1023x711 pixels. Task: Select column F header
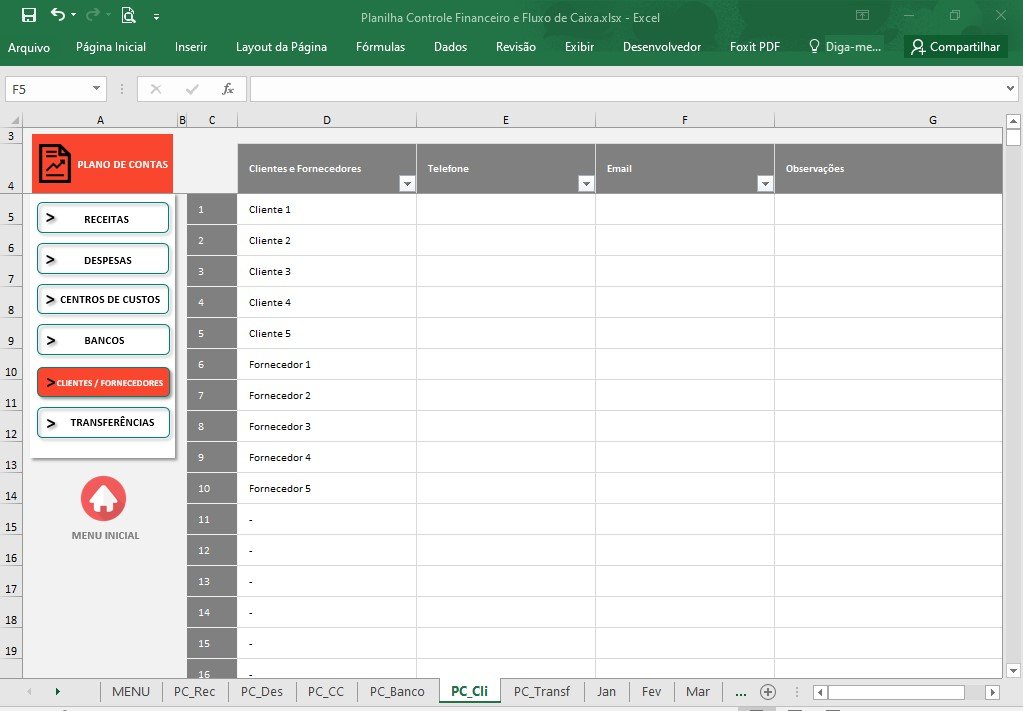point(685,120)
